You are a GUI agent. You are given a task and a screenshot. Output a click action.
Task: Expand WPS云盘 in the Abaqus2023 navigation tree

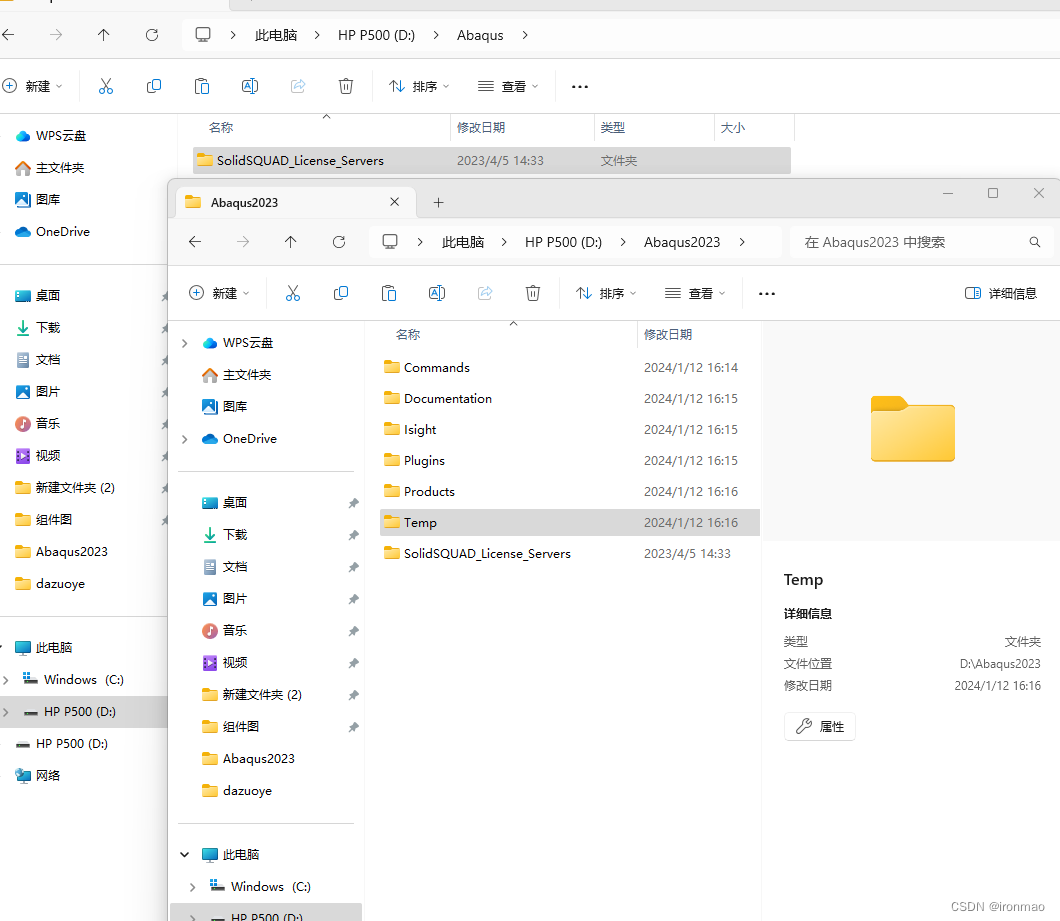pyautogui.click(x=185, y=344)
